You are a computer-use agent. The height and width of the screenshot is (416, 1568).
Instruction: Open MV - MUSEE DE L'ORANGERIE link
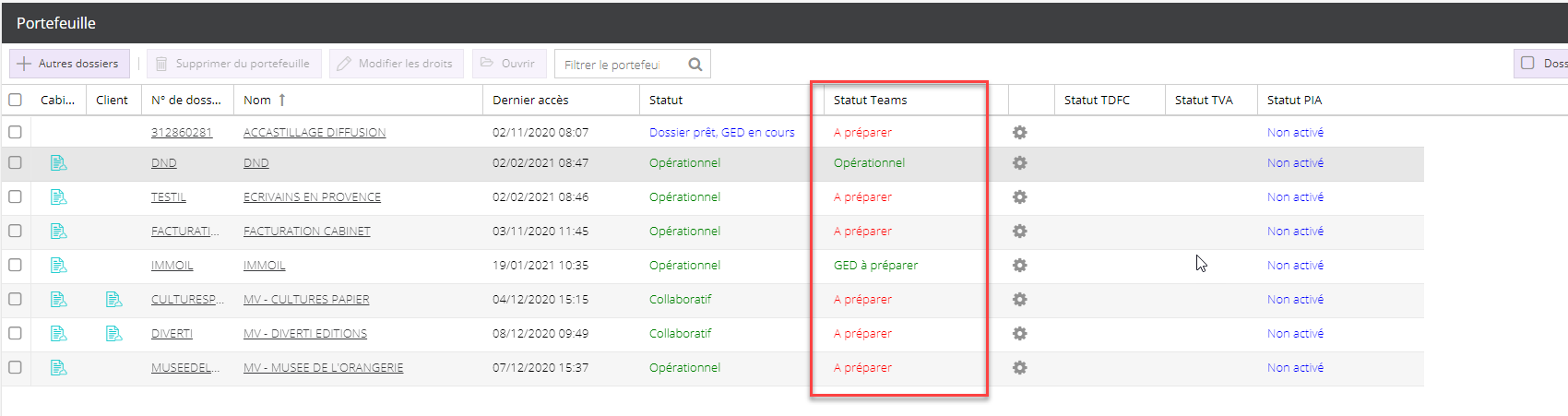[323, 368]
